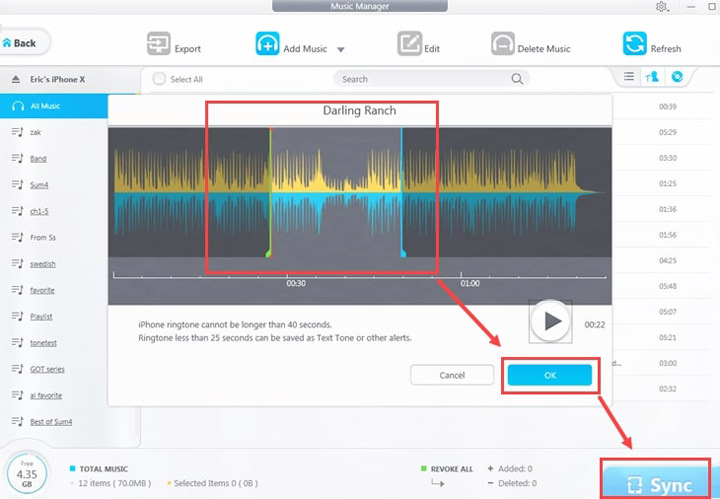Click the waveform in the selected region
The height and width of the screenshot is (499, 720).
(336, 192)
